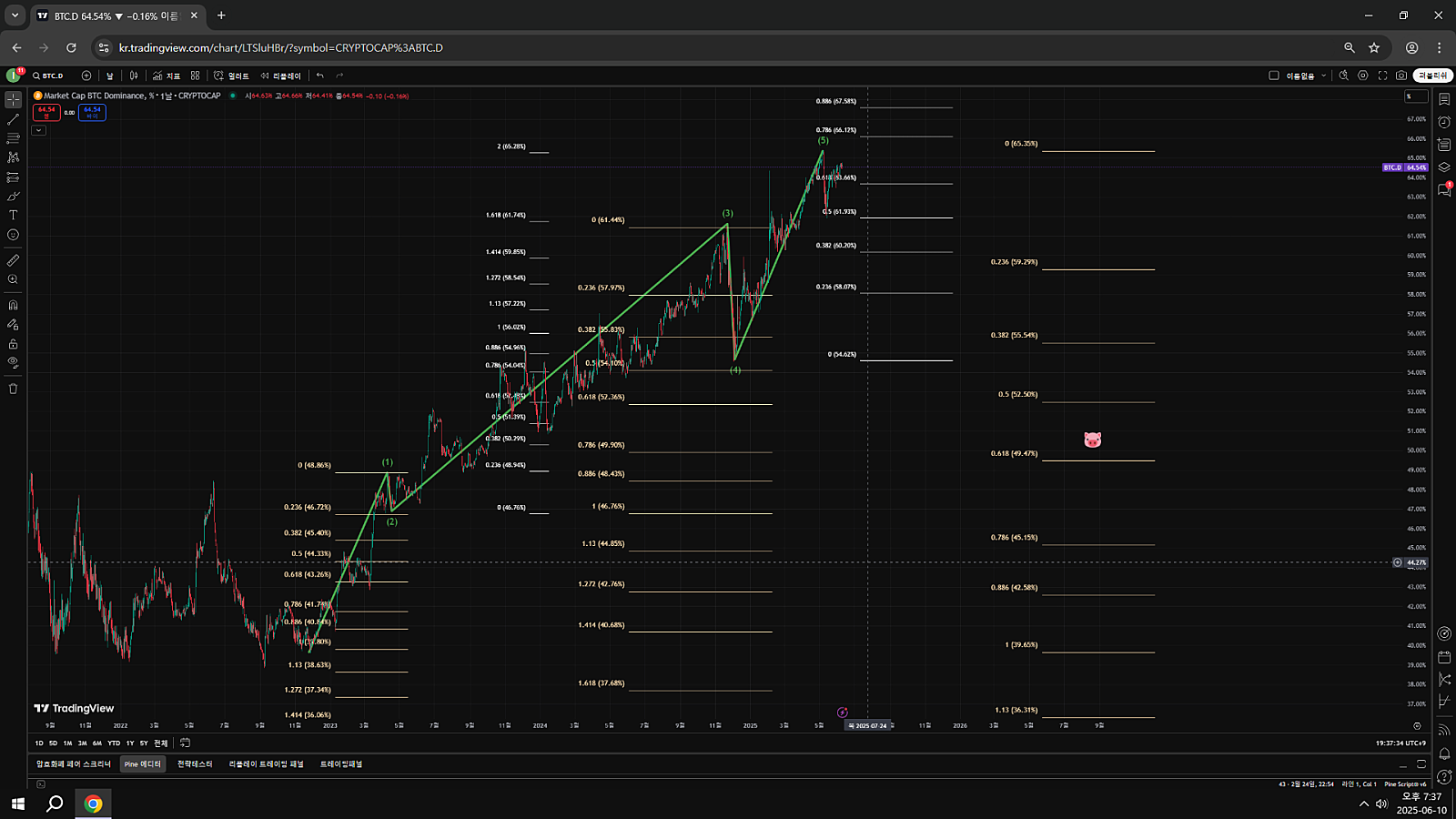Open notifications bell in right sidebar
The image size is (1456, 819).
tap(1444, 753)
